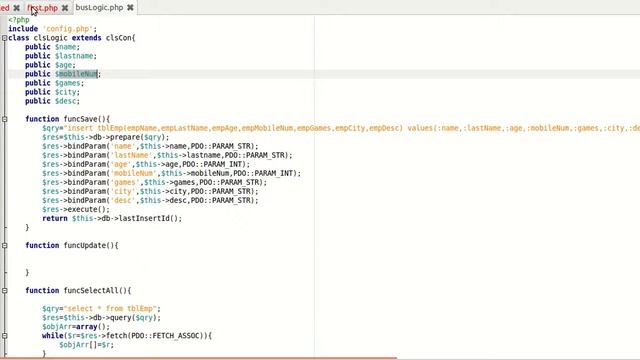The image size is (640, 360).
Task: Collapse the clsLogic class fold marker
Action: (x=4, y=38)
